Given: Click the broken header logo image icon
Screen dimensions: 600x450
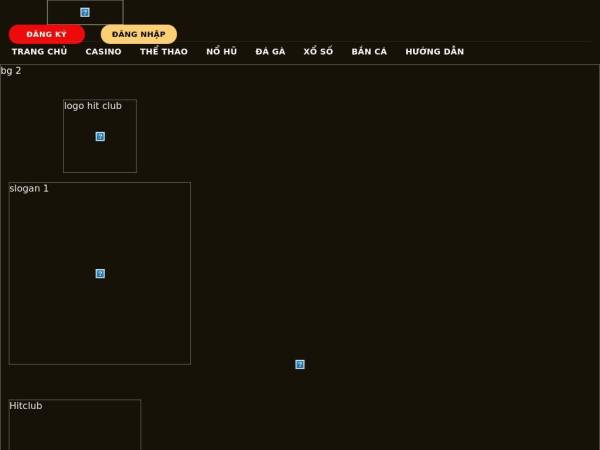Looking at the screenshot, I should (x=85, y=12).
